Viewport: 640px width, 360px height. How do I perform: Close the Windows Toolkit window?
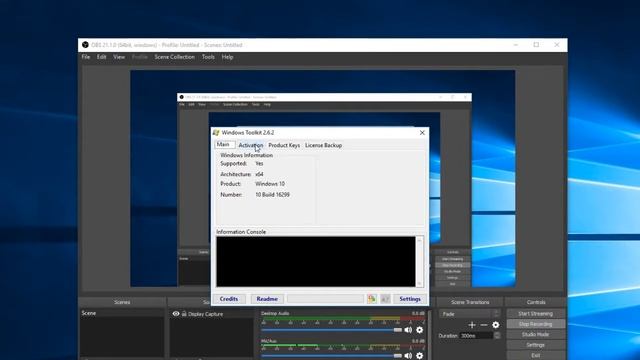pyautogui.click(x=422, y=133)
